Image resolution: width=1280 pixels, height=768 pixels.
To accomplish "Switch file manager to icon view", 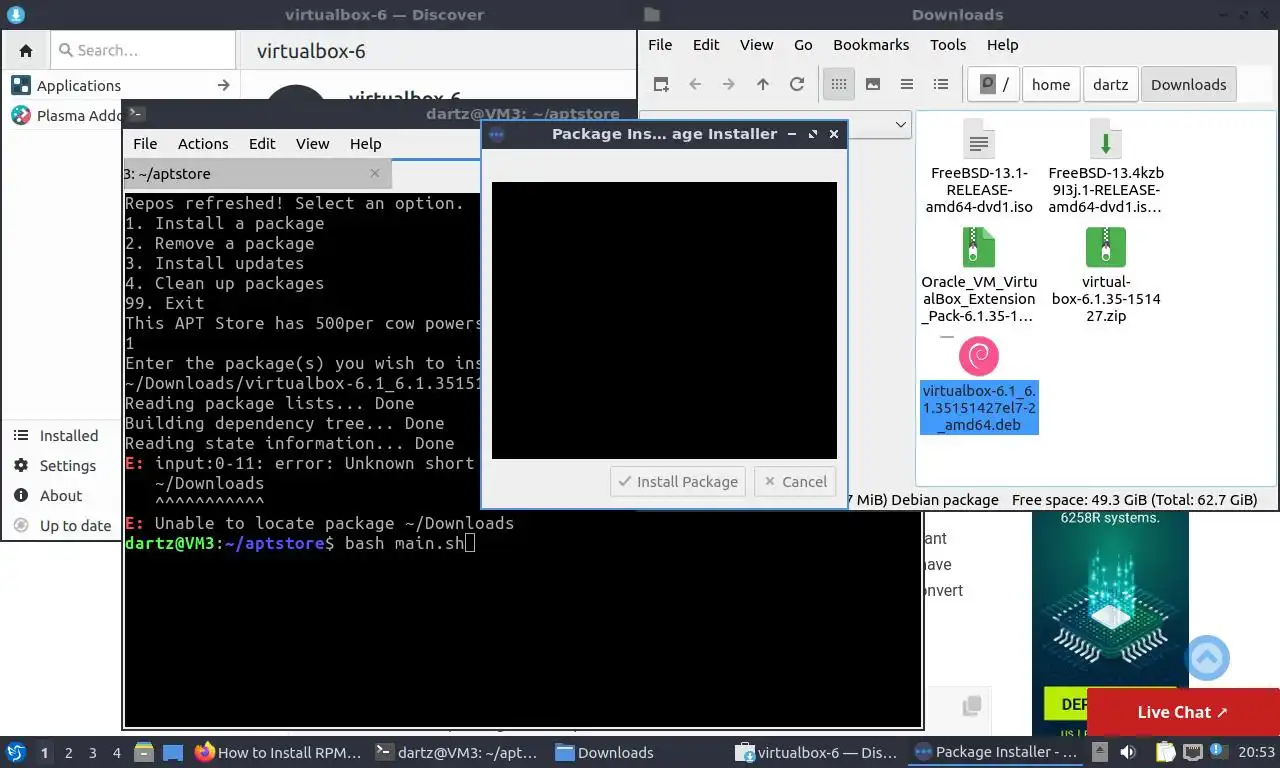I will 839,85.
